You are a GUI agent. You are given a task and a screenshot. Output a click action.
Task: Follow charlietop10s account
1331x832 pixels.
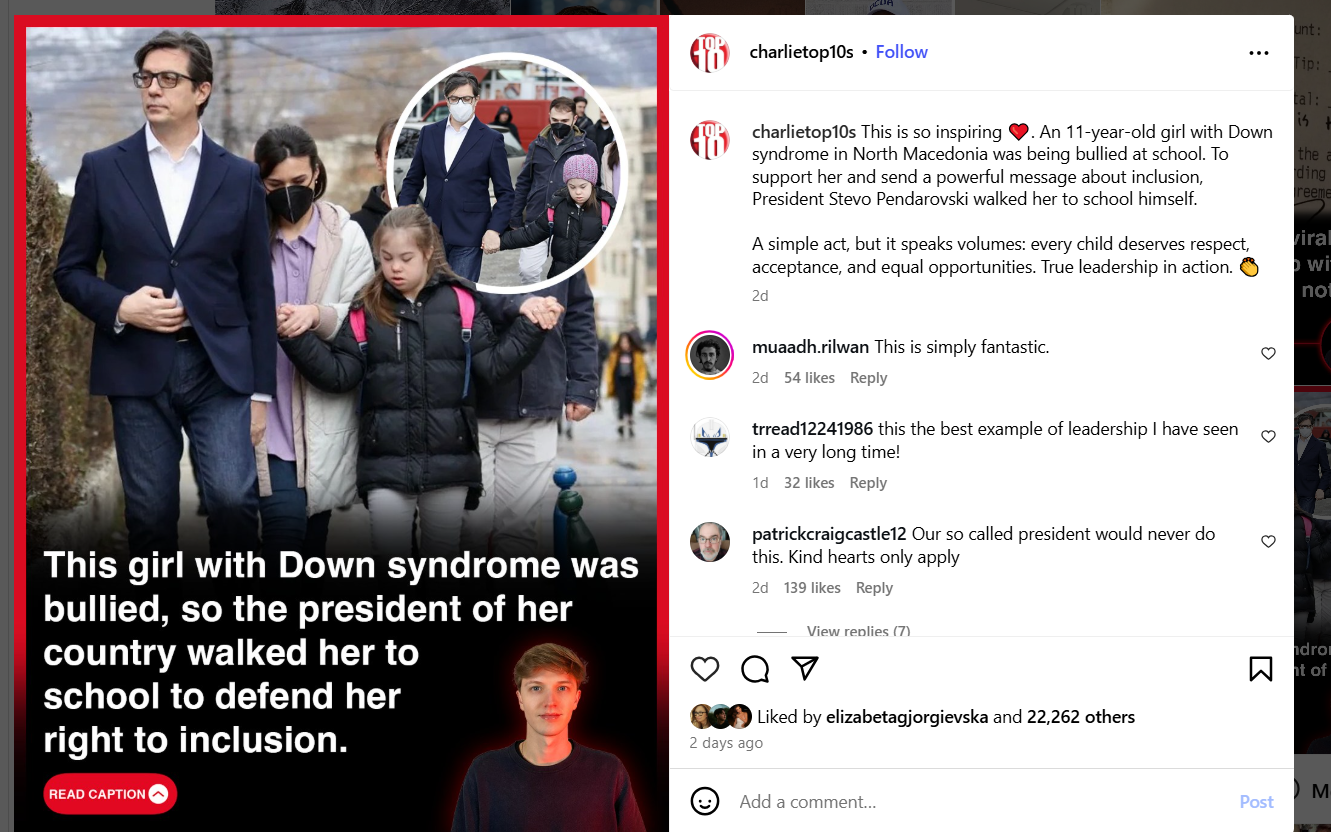point(901,52)
